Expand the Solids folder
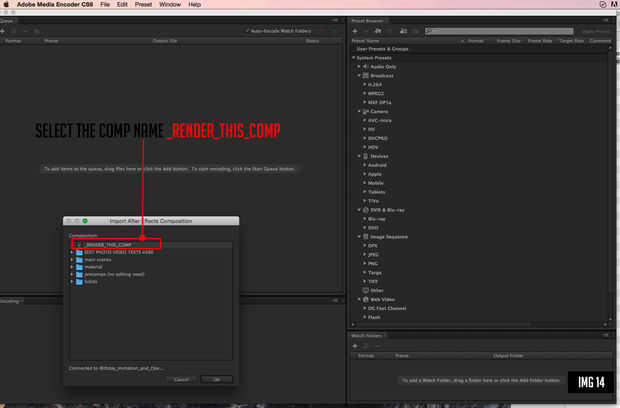This screenshot has width=620, height=408. click(72, 281)
